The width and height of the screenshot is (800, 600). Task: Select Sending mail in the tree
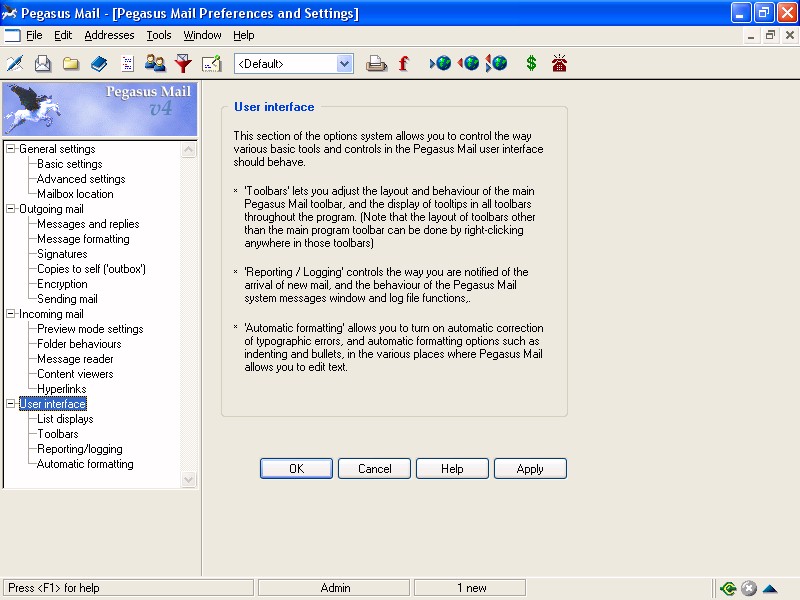[67, 299]
